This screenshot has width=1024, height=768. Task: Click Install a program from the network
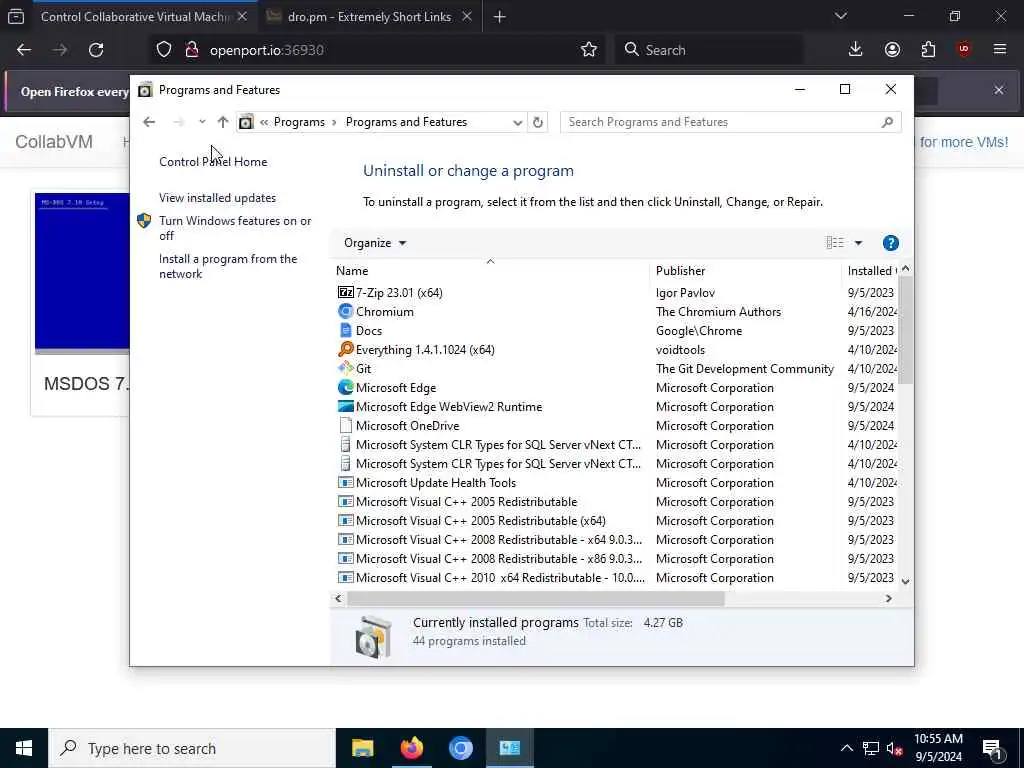[x=228, y=266]
